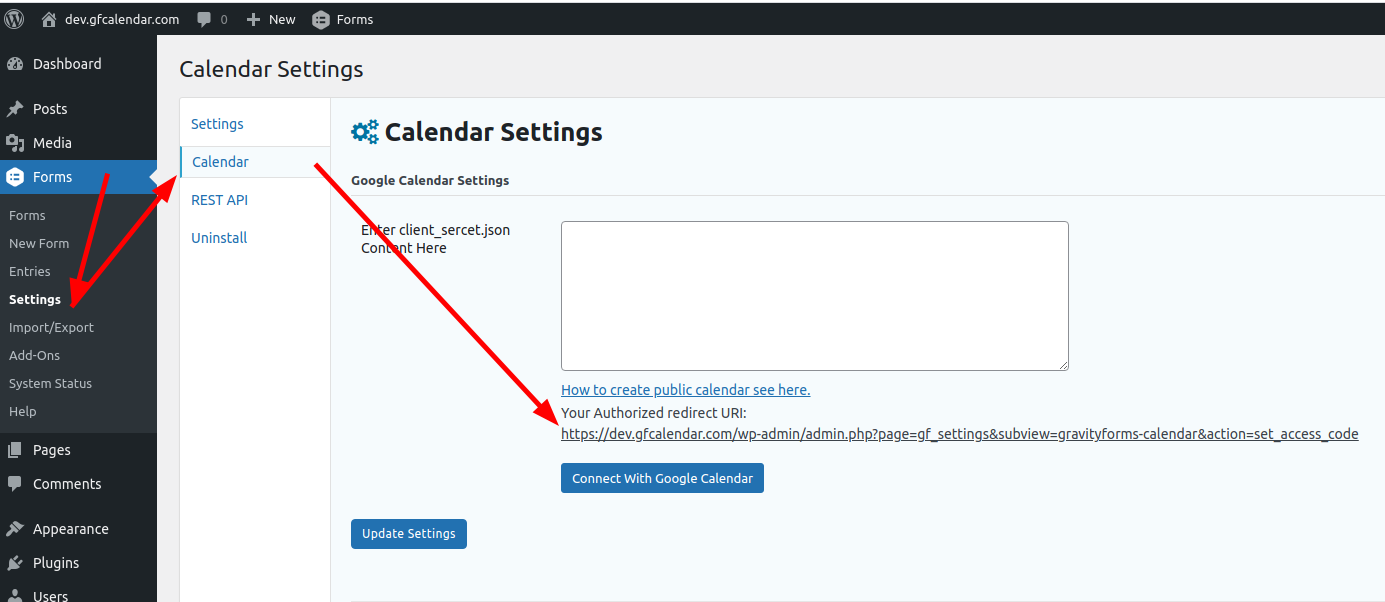Viewport: 1385px width, 602px height.
Task: Switch to the Uninstall tab
Action: tap(218, 237)
